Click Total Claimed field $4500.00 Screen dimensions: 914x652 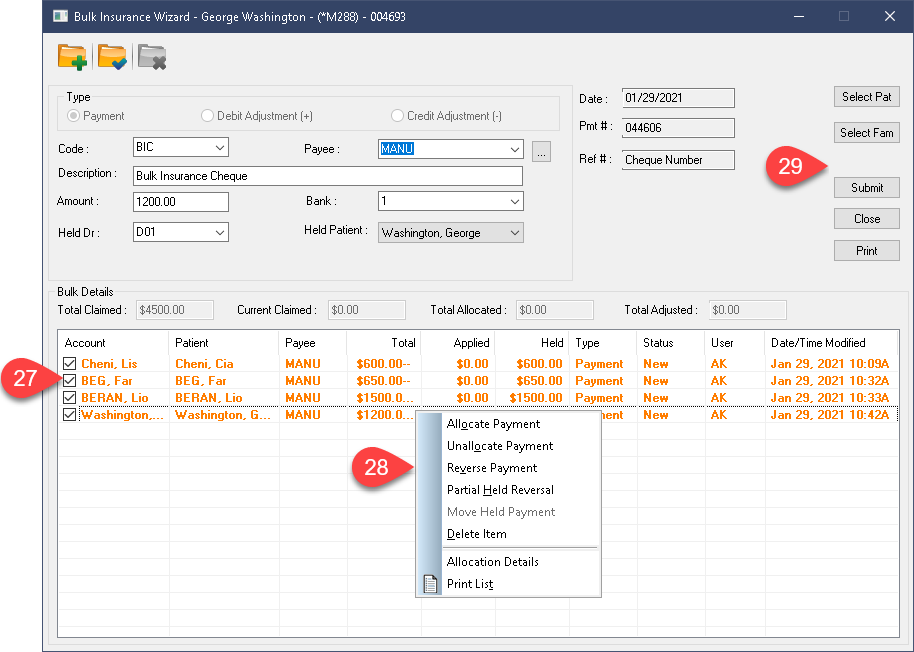[x=175, y=310]
